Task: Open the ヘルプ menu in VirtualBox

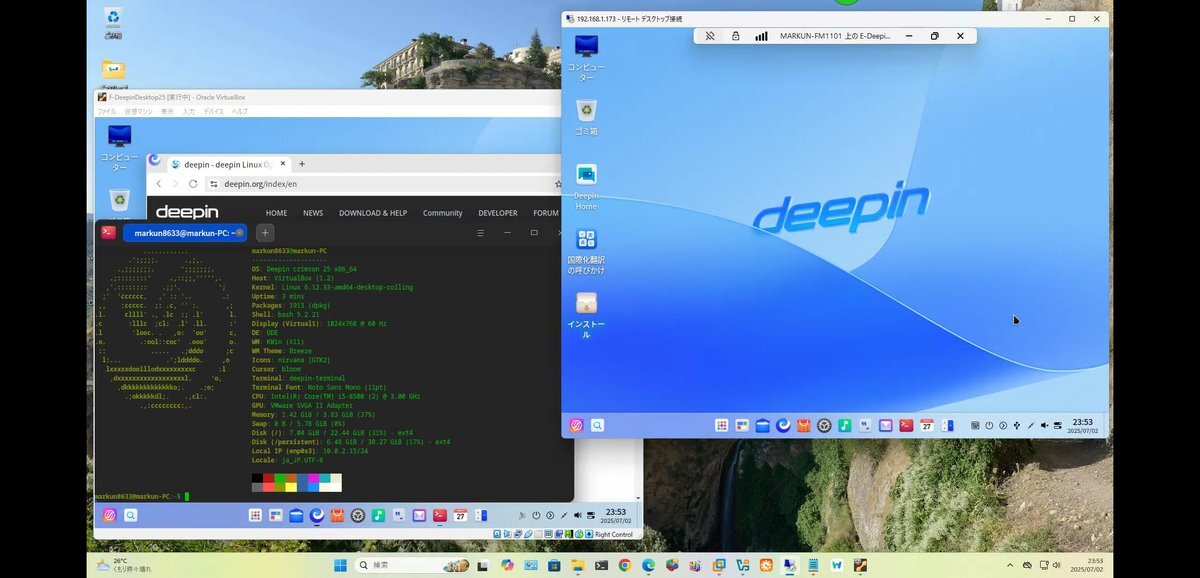Action: [x=240, y=111]
